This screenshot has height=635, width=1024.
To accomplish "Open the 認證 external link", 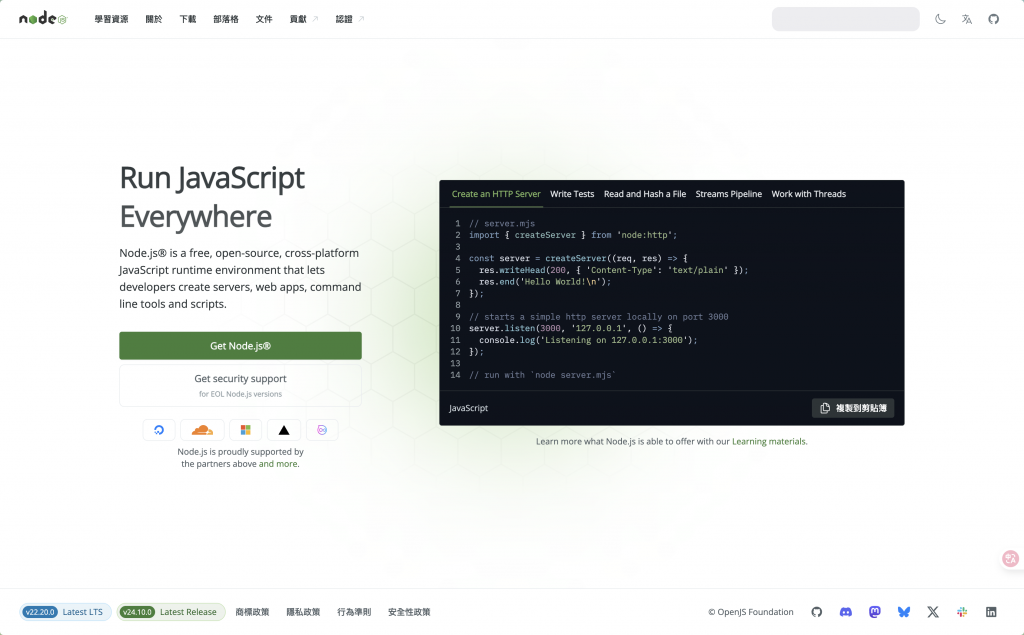I will tap(349, 19).
